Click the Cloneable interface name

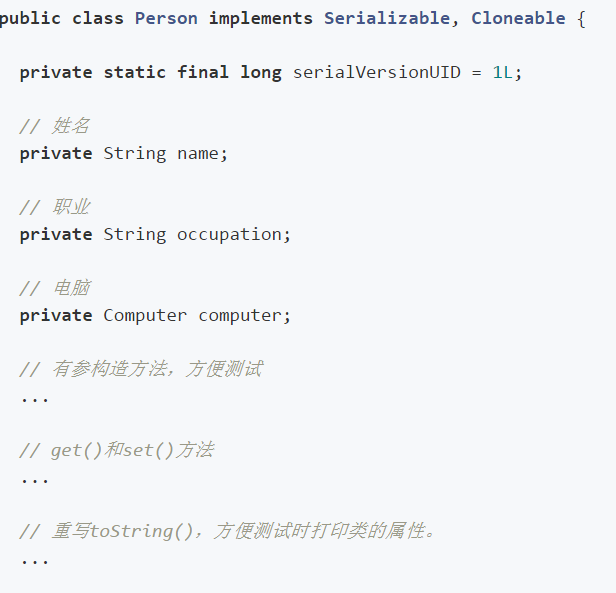(x=518, y=19)
